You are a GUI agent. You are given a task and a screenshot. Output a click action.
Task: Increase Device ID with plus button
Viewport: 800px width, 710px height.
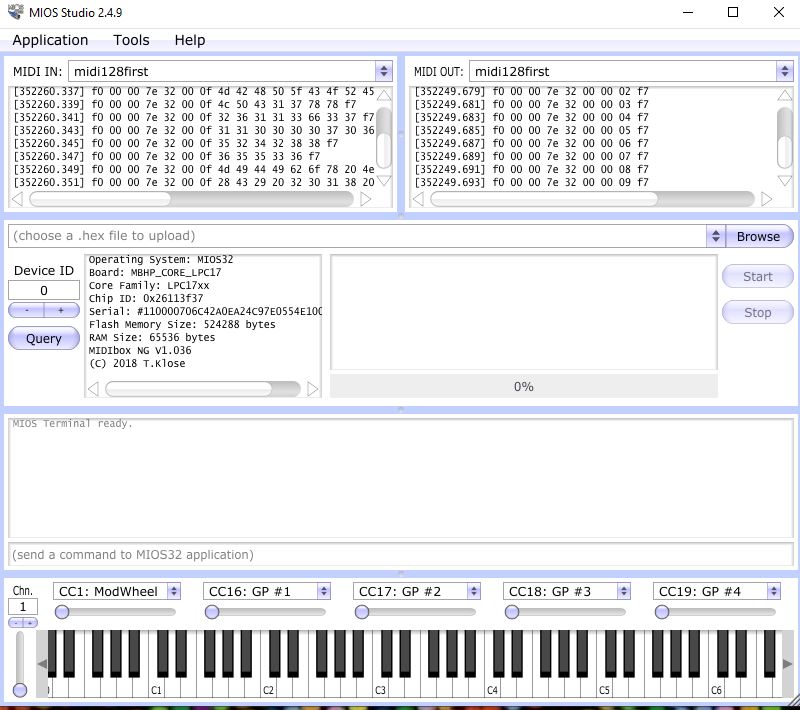point(62,310)
